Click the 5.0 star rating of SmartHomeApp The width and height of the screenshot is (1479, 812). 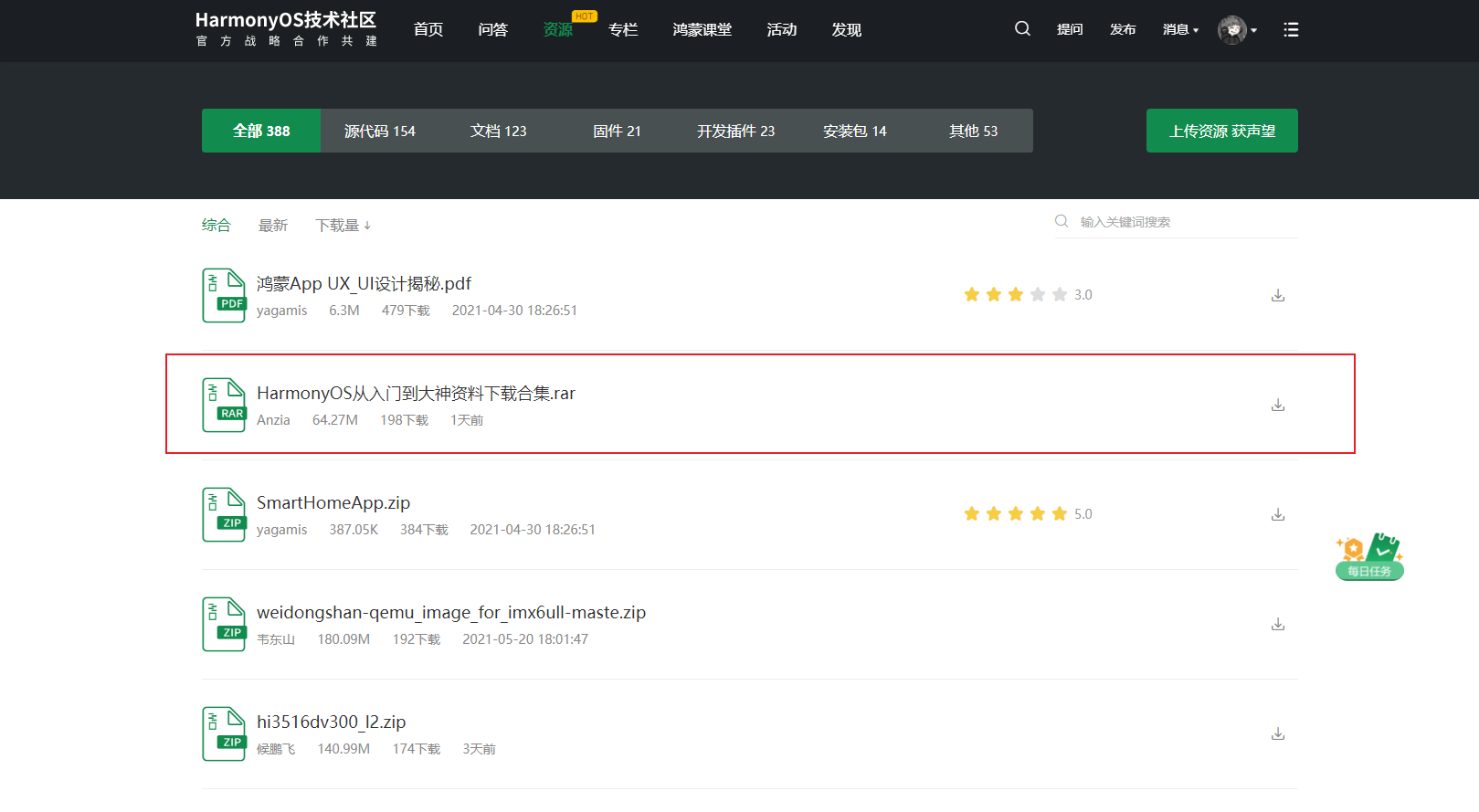click(1028, 513)
